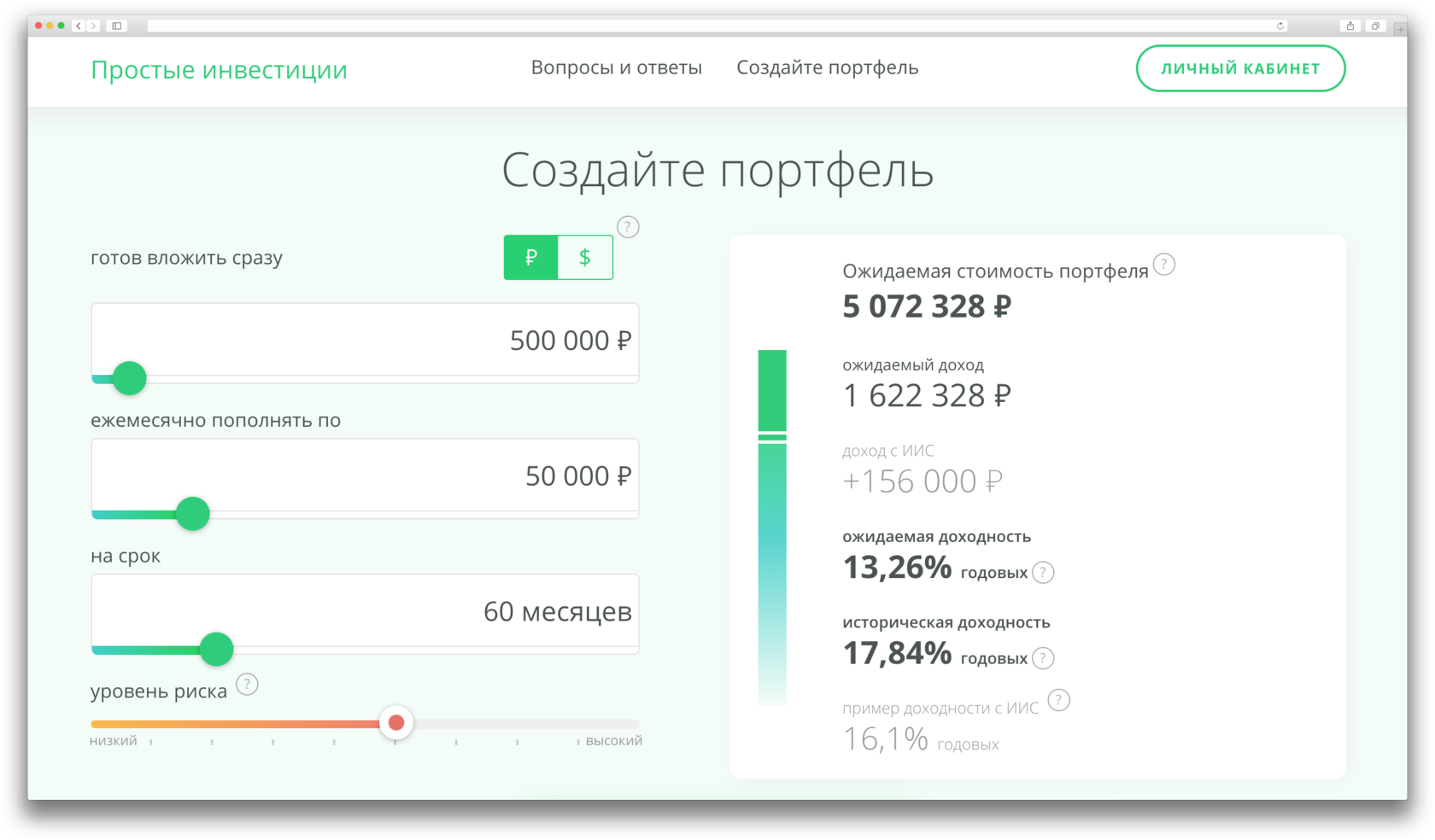This screenshot has width=1435, height=840.
Task: Click the 1 622 328 ₽ expected income
Action: pos(927,395)
